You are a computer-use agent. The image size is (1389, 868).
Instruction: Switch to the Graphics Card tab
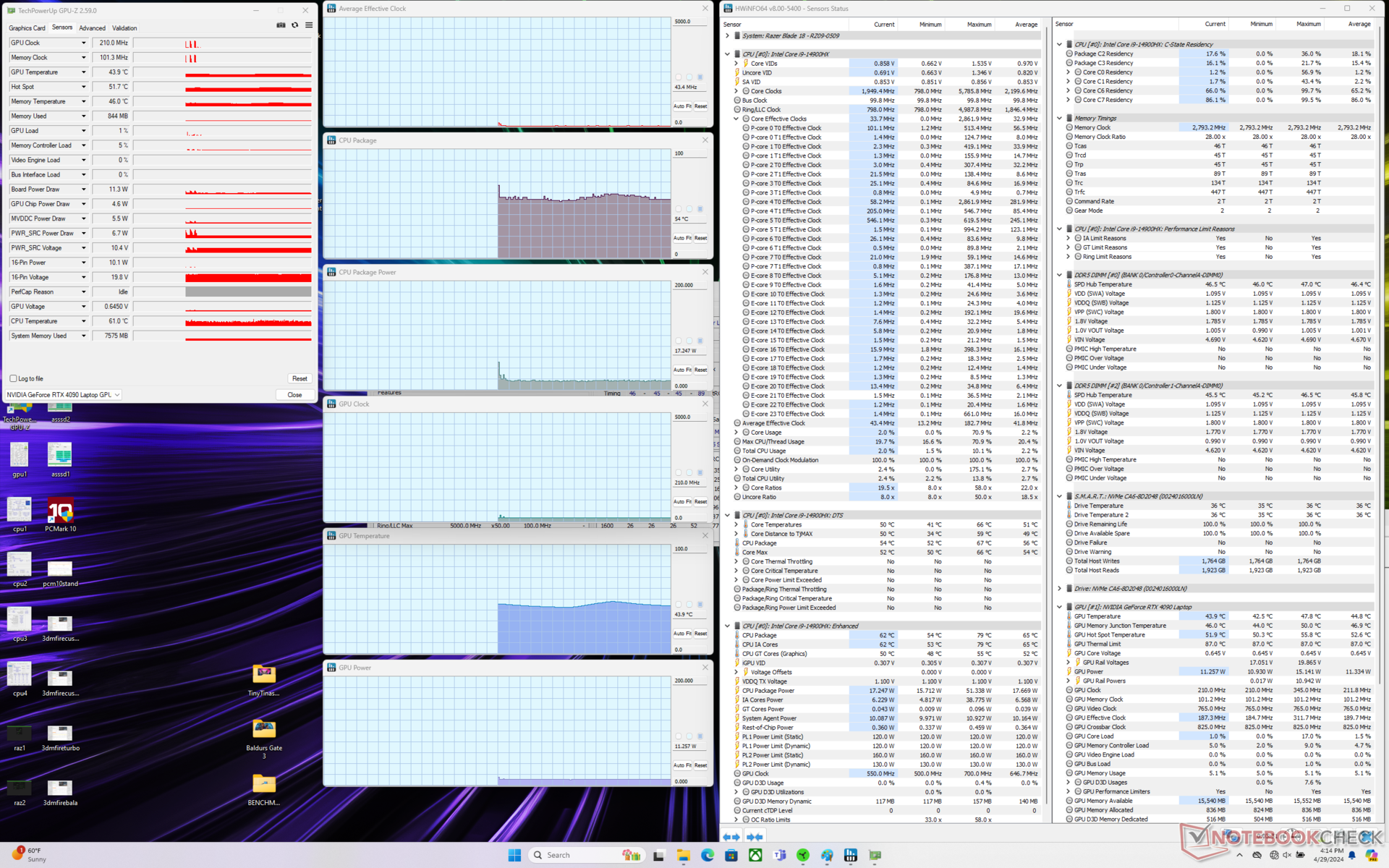(x=27, y=28)
